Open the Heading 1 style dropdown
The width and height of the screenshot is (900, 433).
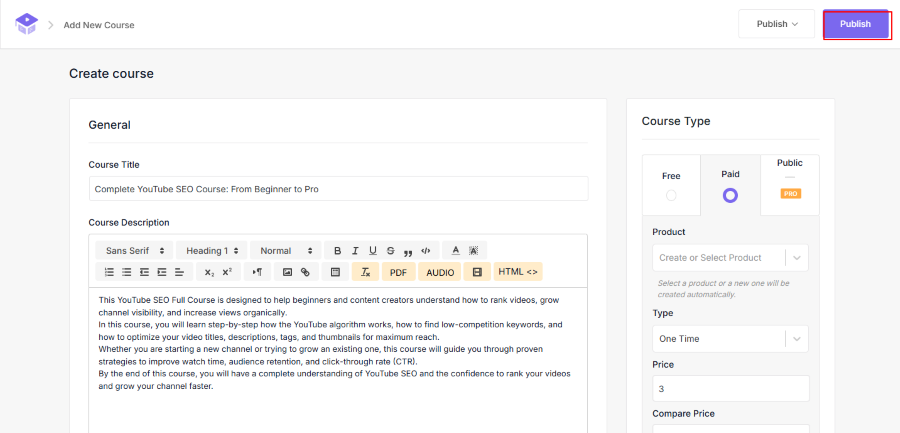[212, 251]
